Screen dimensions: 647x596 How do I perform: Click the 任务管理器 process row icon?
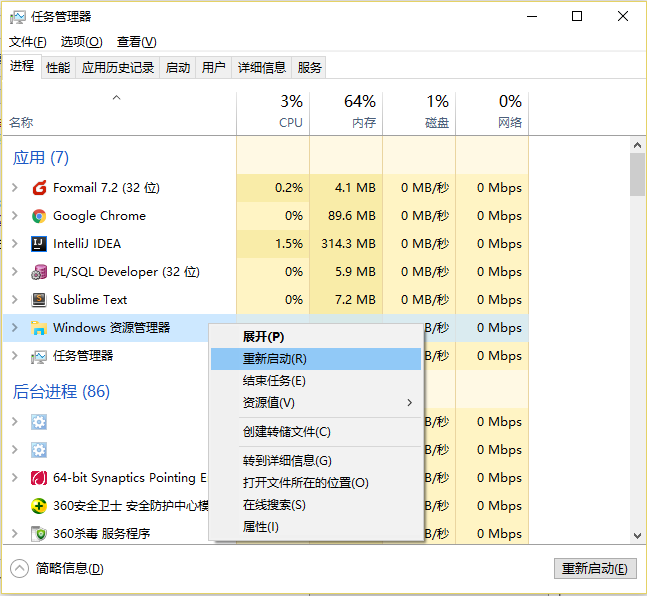[39, 356]
